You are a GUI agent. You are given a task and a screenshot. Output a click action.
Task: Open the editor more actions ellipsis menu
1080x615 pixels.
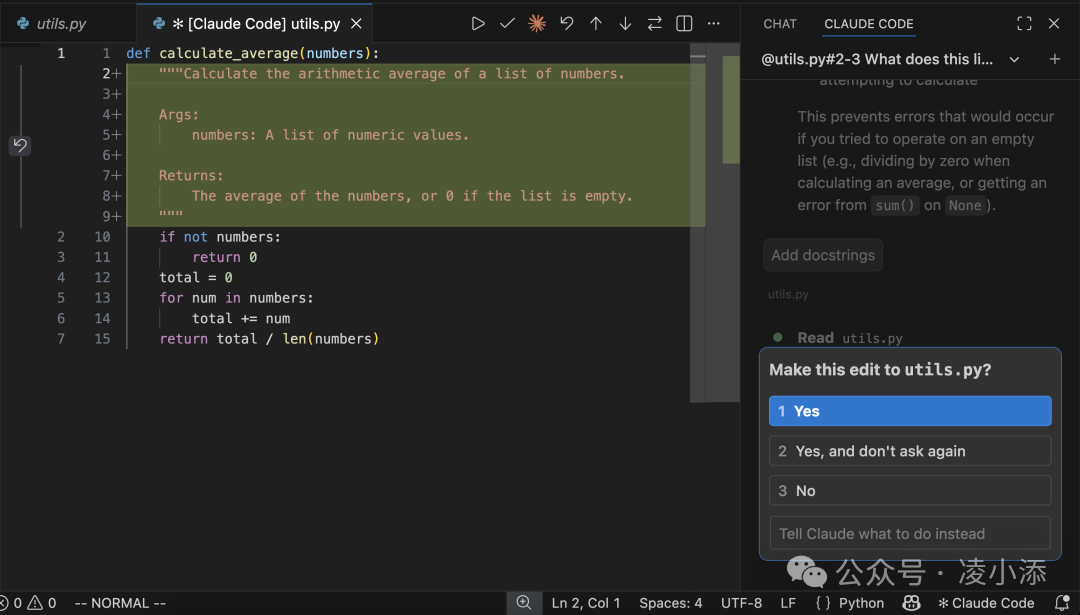coord(713,23)
